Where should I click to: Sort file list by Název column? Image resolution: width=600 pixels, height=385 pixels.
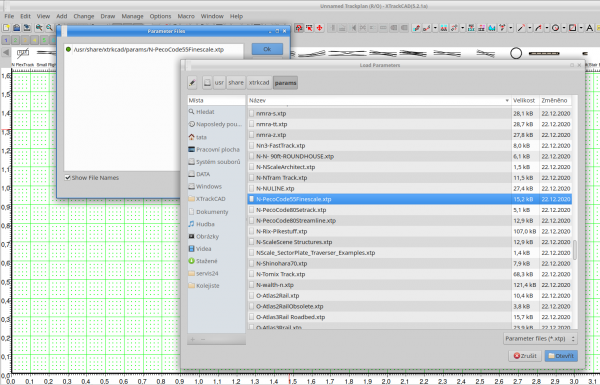[x=379, y=100]
